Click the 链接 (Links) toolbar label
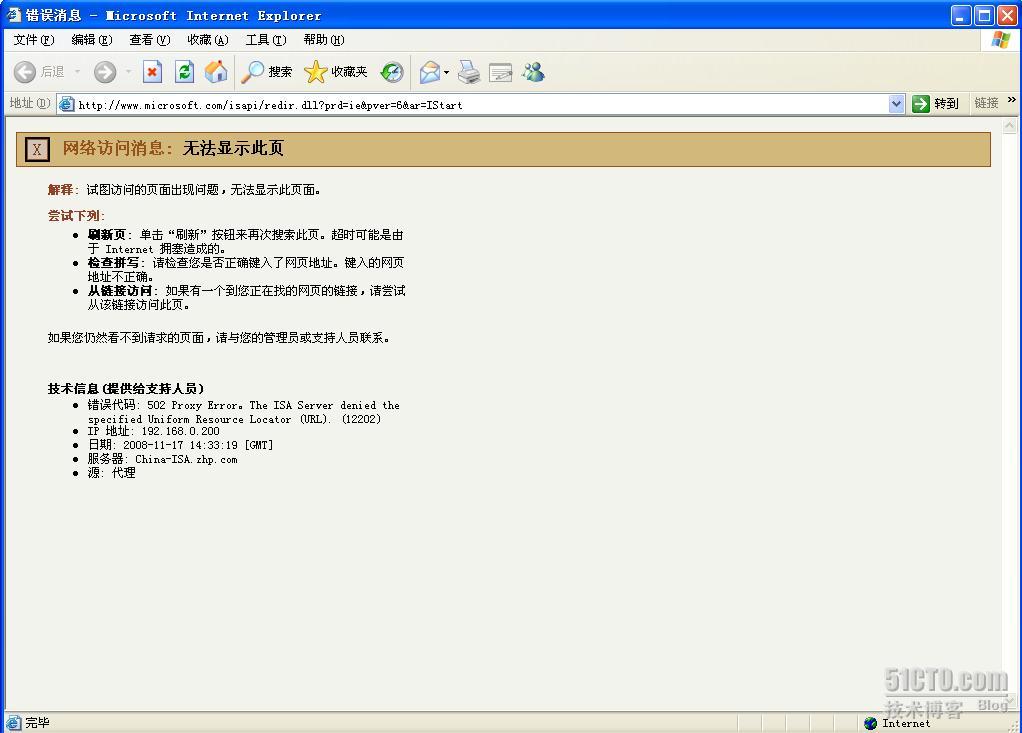Image resolution: width=1022 pixels, height=733 pixels. pyautogui.click(x=986, y=103)
